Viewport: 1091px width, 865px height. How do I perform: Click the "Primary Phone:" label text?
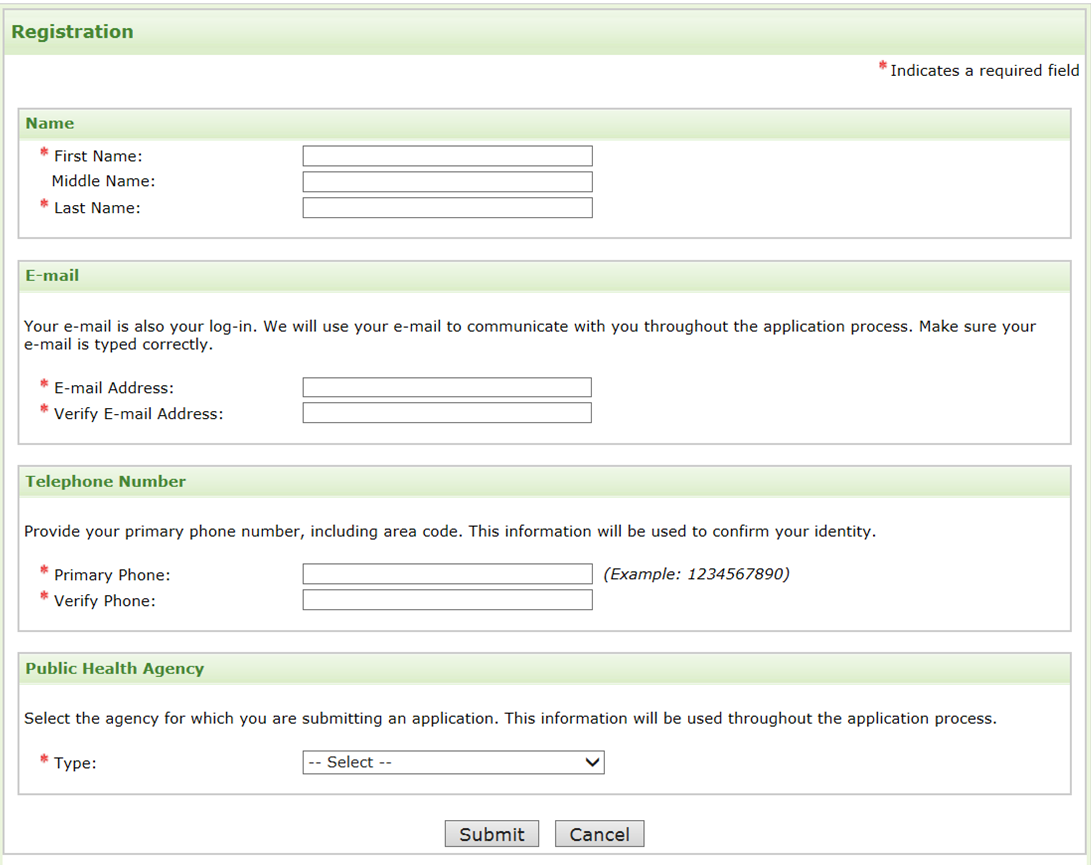[112, 575]
